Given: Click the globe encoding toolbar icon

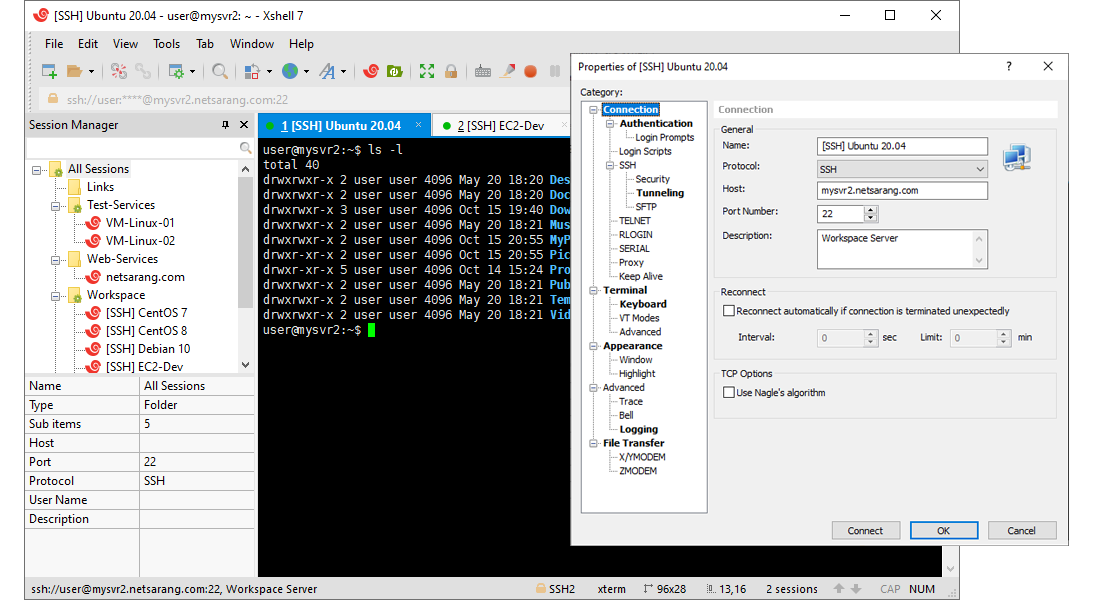Looking at the screenshot, I should (x=290, y=71).
